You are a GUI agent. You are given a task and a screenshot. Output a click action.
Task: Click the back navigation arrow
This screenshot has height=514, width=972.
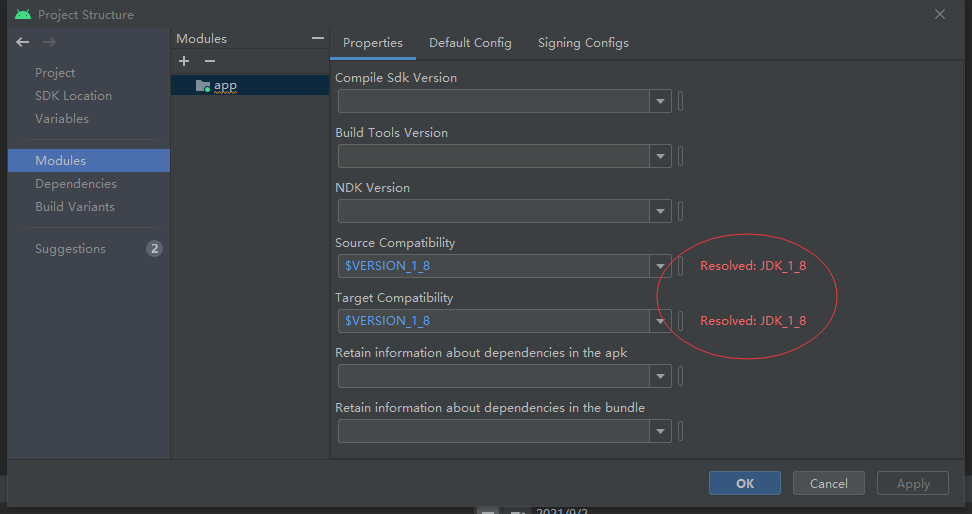point(23,42)
